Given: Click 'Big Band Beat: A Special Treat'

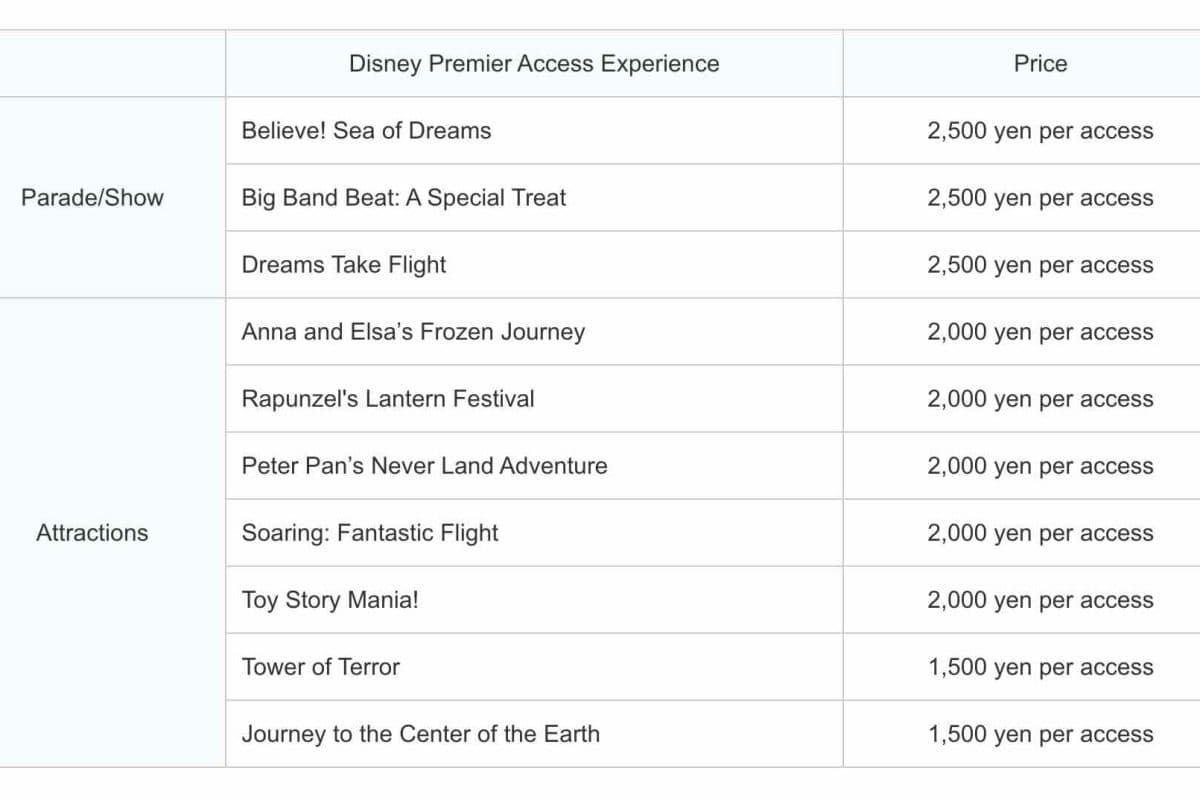Looking at the screenshot, I should (403, 198).
